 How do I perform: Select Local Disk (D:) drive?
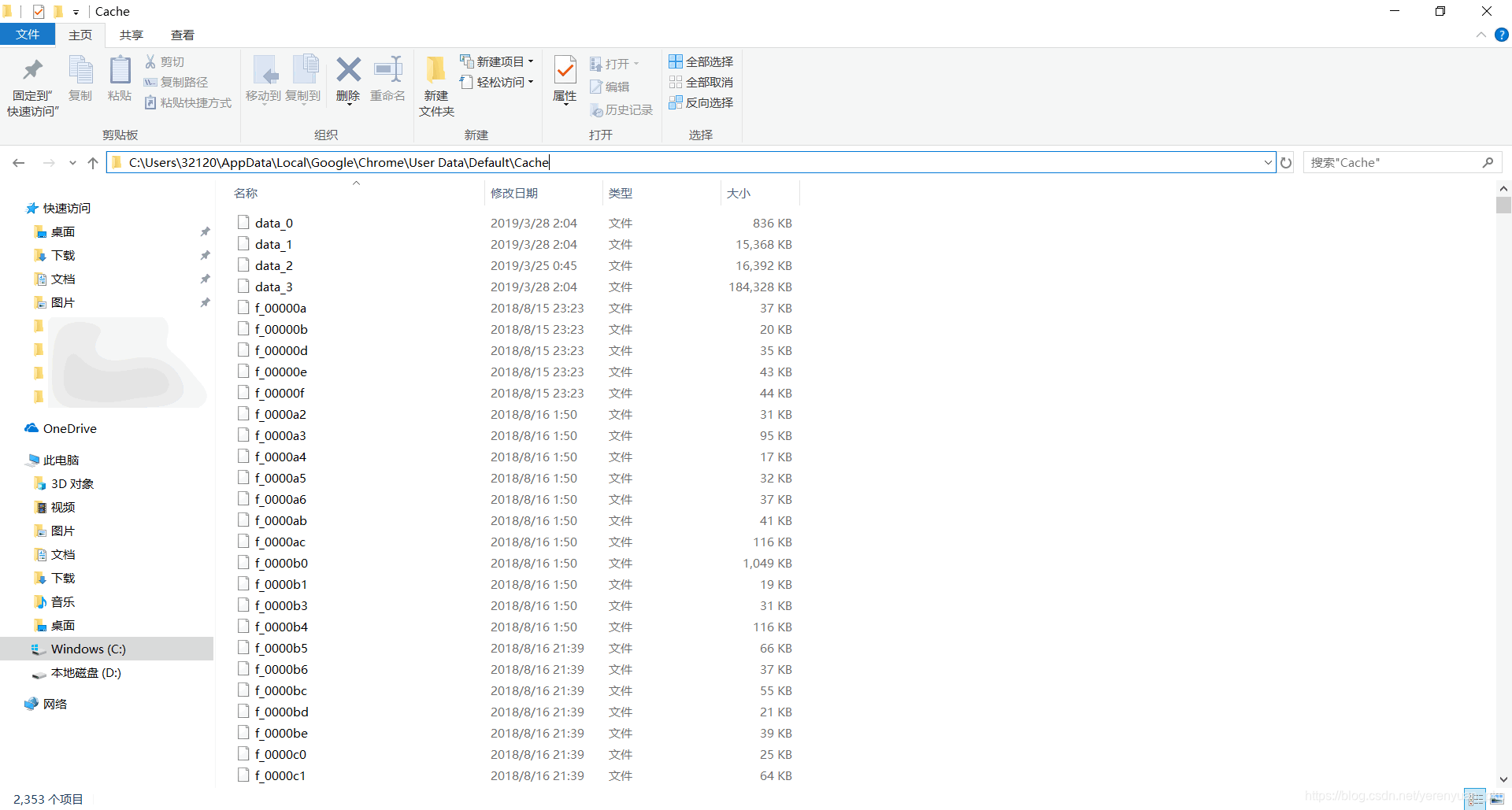76,672
